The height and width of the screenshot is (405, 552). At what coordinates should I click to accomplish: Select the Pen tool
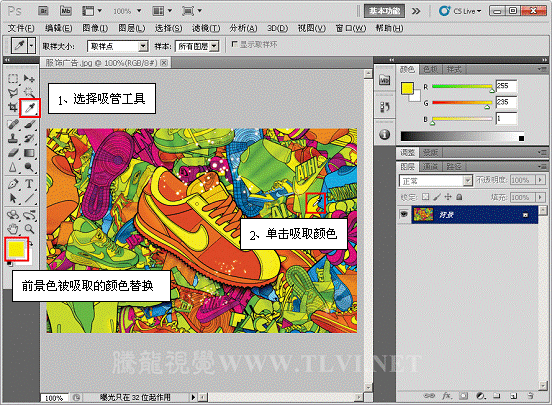[13, 183]
